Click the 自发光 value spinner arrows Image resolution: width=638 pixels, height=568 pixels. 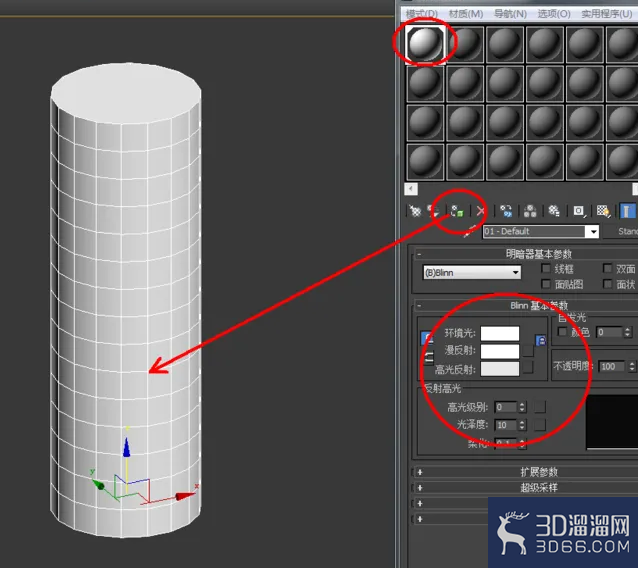pyautogui.click(x=627, y=332)
